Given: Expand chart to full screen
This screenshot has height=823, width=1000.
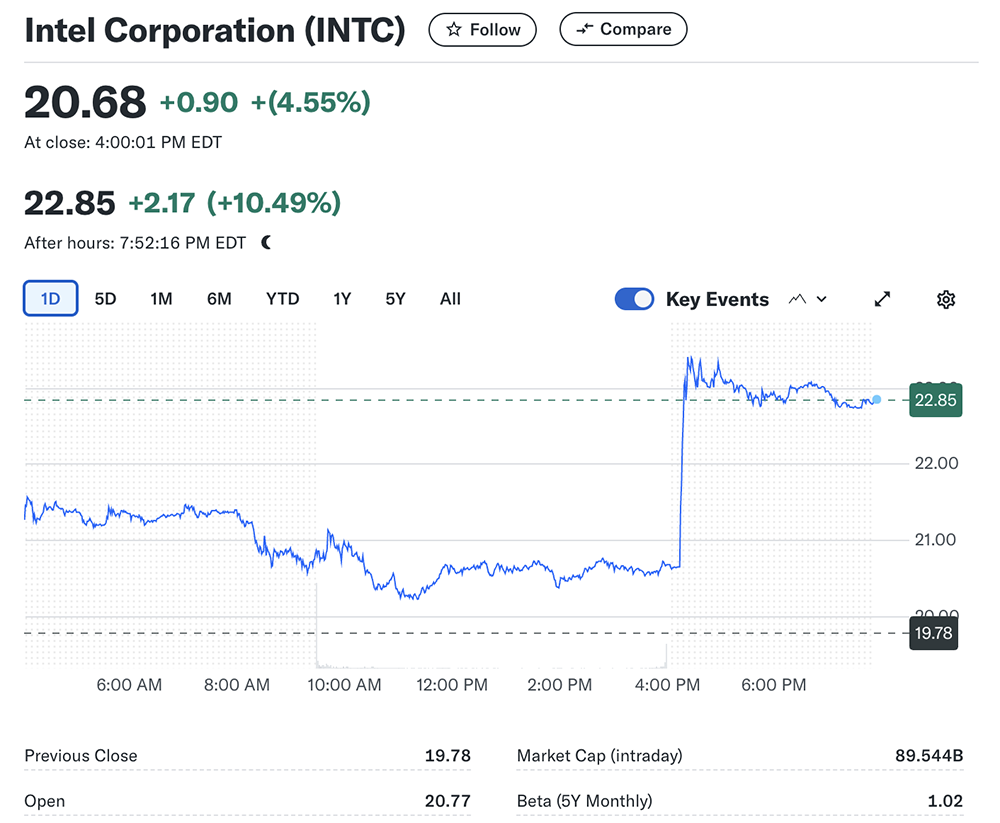Looking at the screenshot, I should (882, 299).
